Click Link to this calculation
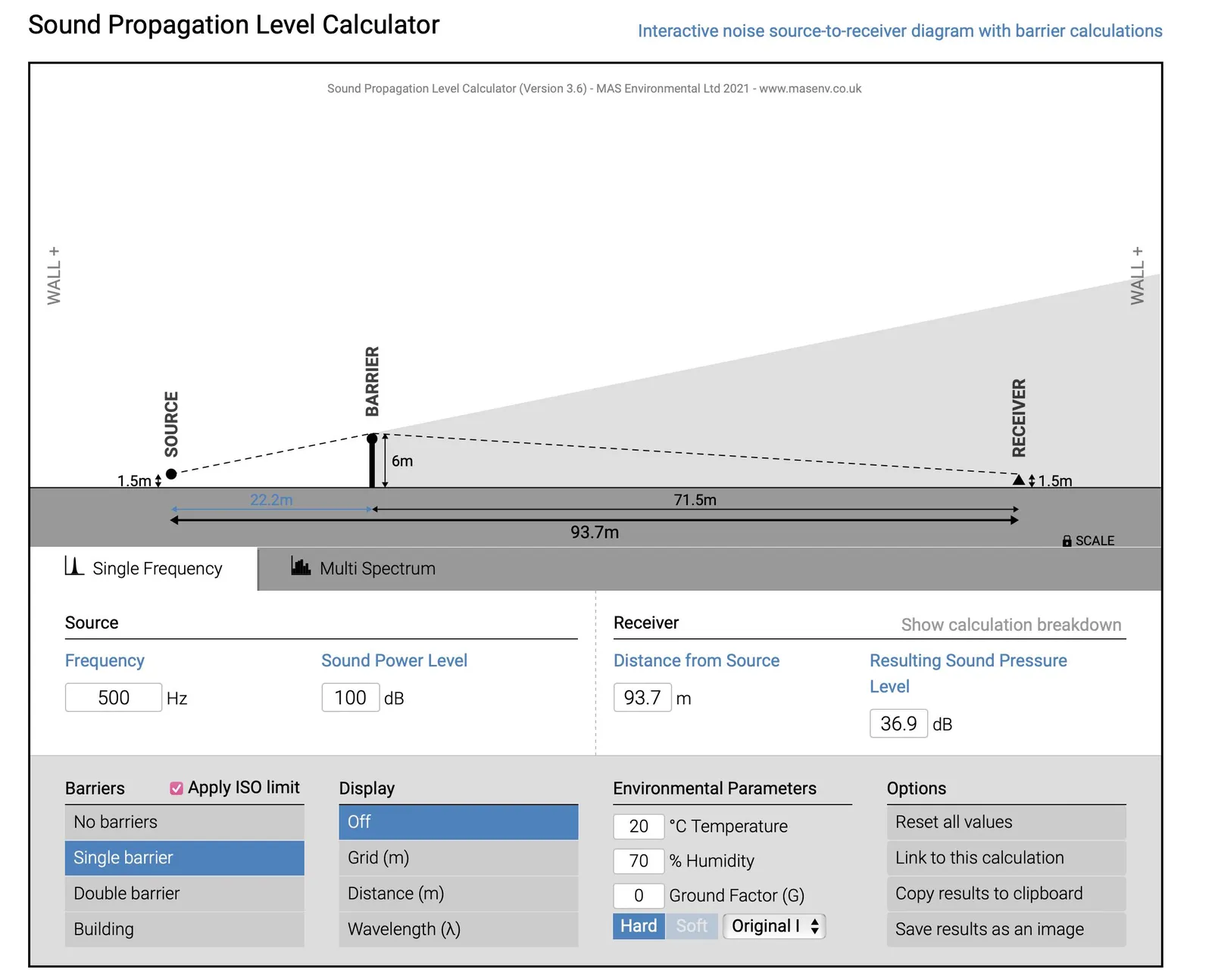 pyautogui.click(x=1006, y=858)
